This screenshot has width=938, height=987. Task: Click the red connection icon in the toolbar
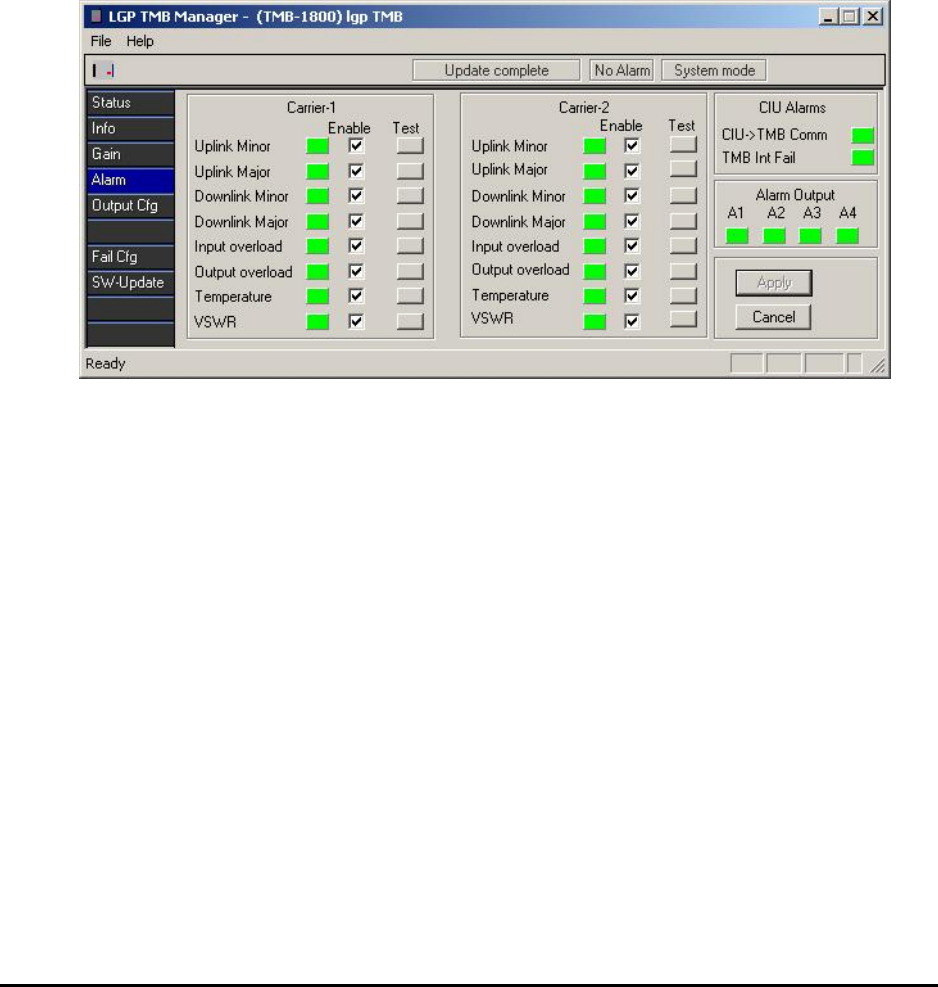pyautogui.click(x=110, y=71)
